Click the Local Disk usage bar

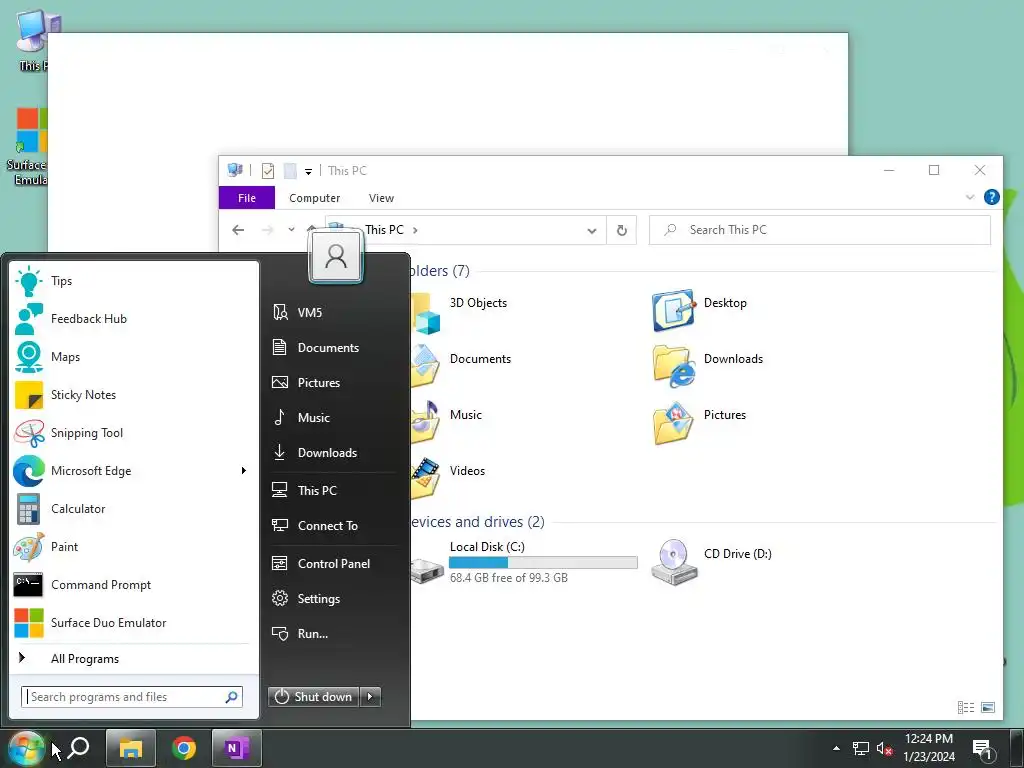point(543,562)
